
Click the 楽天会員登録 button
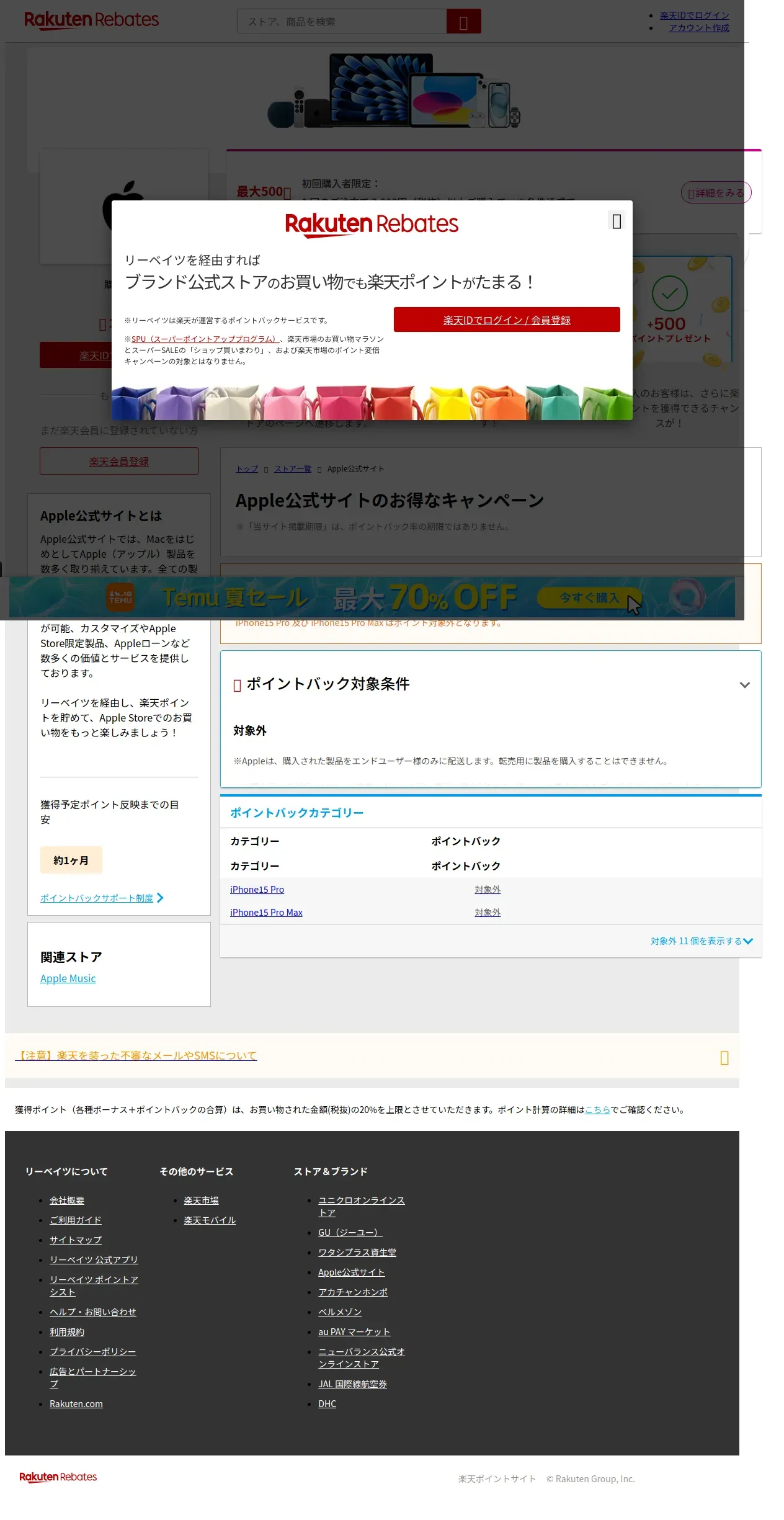coord(119,461)
